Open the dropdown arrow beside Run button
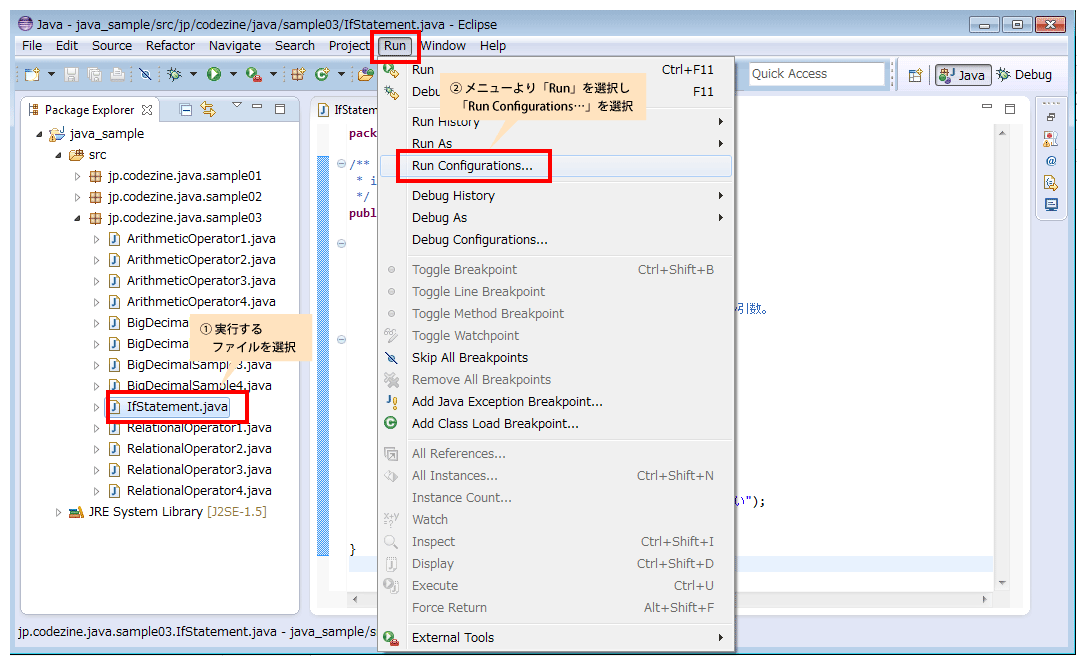1085x665 pixels. coord(232,74)
